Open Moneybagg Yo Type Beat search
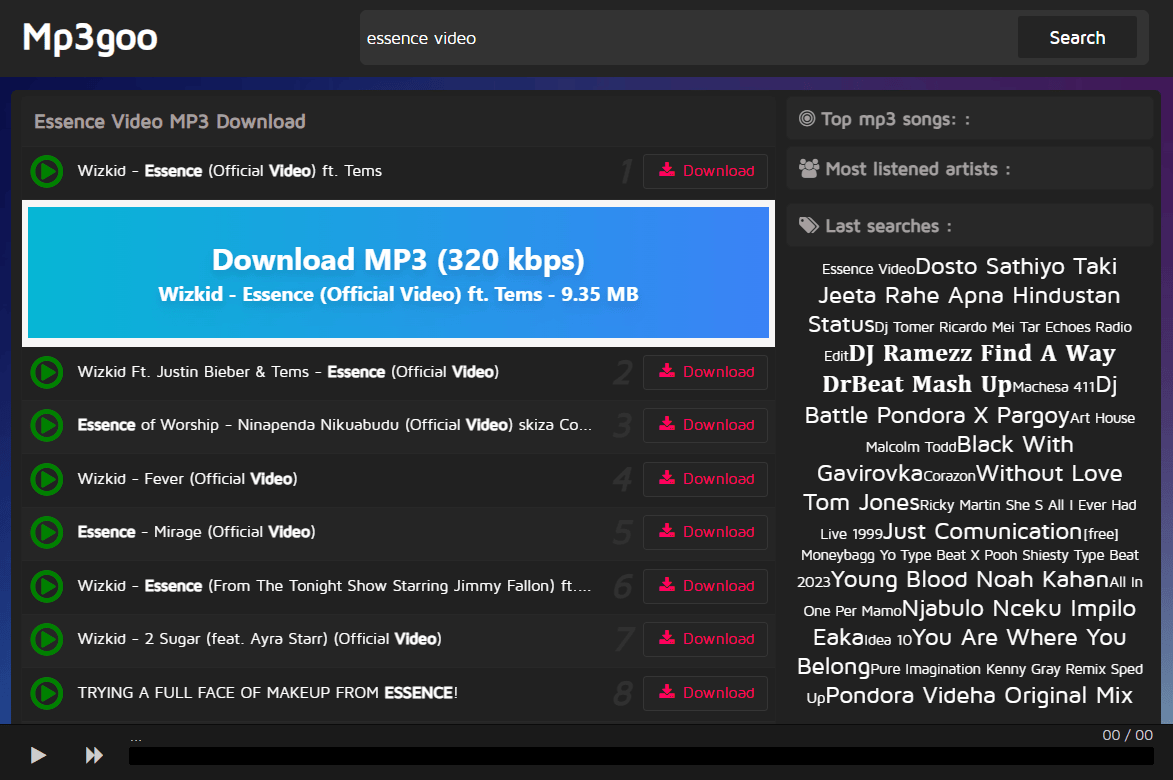This screenshot has width=1173, height=780. pyautogui.click(x=970, y=556)
